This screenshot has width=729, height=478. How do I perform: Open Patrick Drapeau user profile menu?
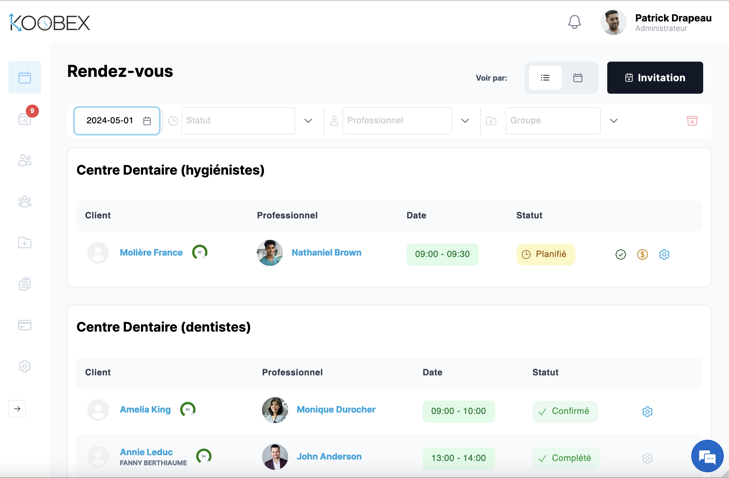click(656, 22)
